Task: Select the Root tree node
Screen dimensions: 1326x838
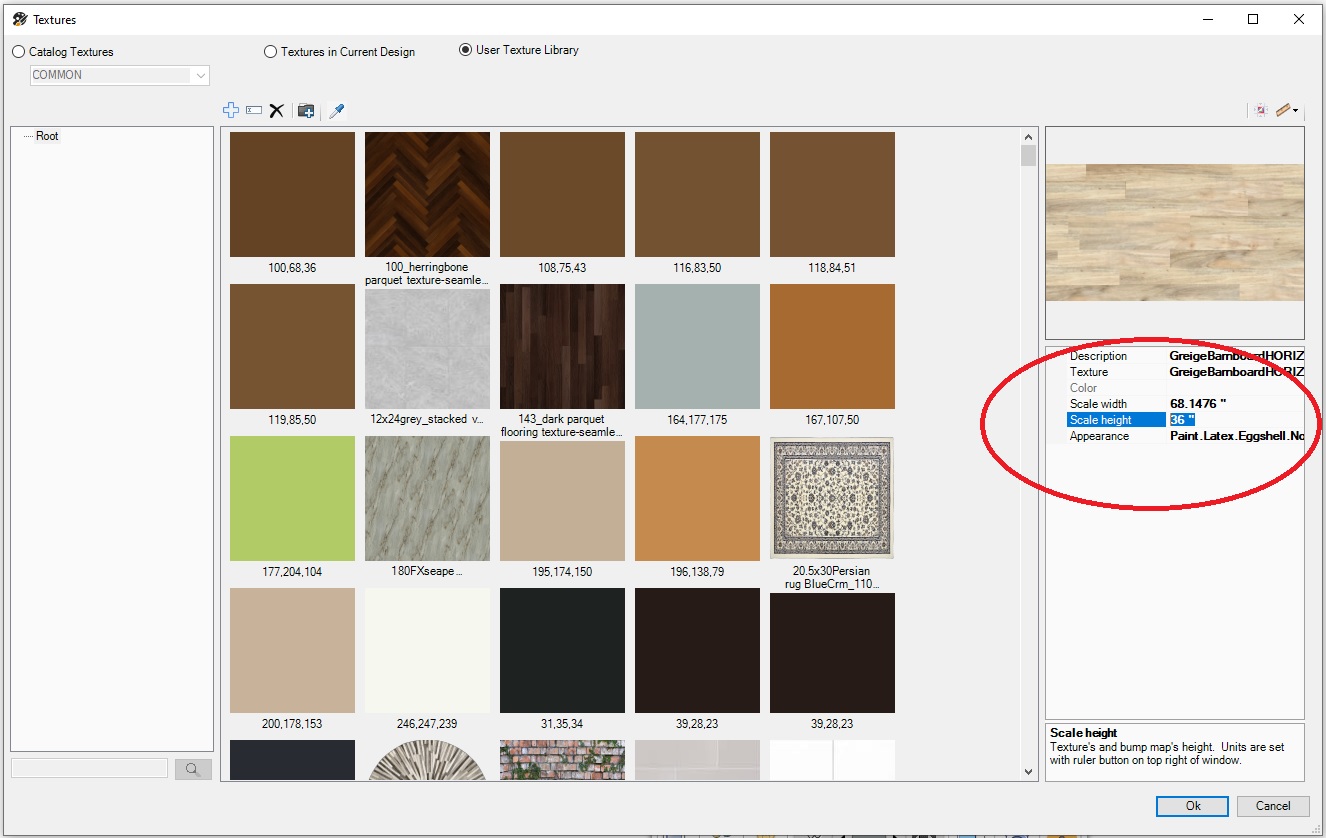Action: pyautogui.click(x=47, y=136)
